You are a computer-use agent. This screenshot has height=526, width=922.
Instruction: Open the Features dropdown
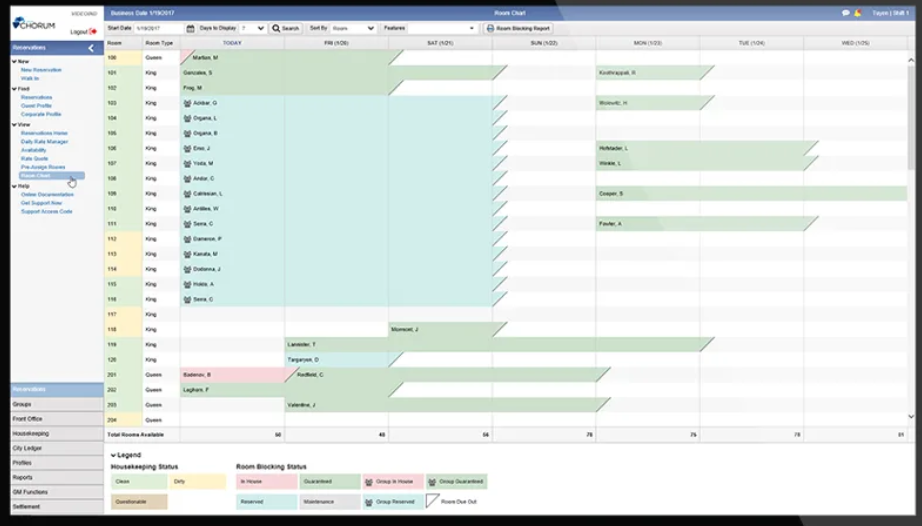pyautogui.click(x=442, y=28)
